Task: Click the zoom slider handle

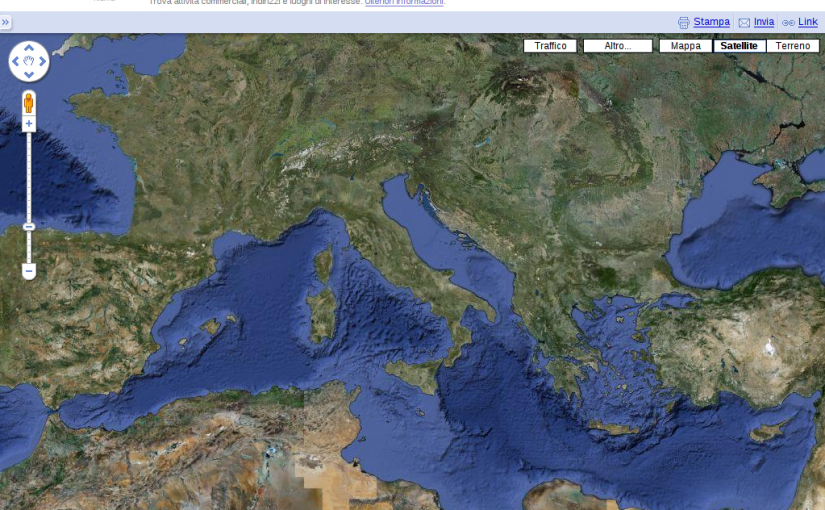Action: pyautogui.click(x=29, y=227)
